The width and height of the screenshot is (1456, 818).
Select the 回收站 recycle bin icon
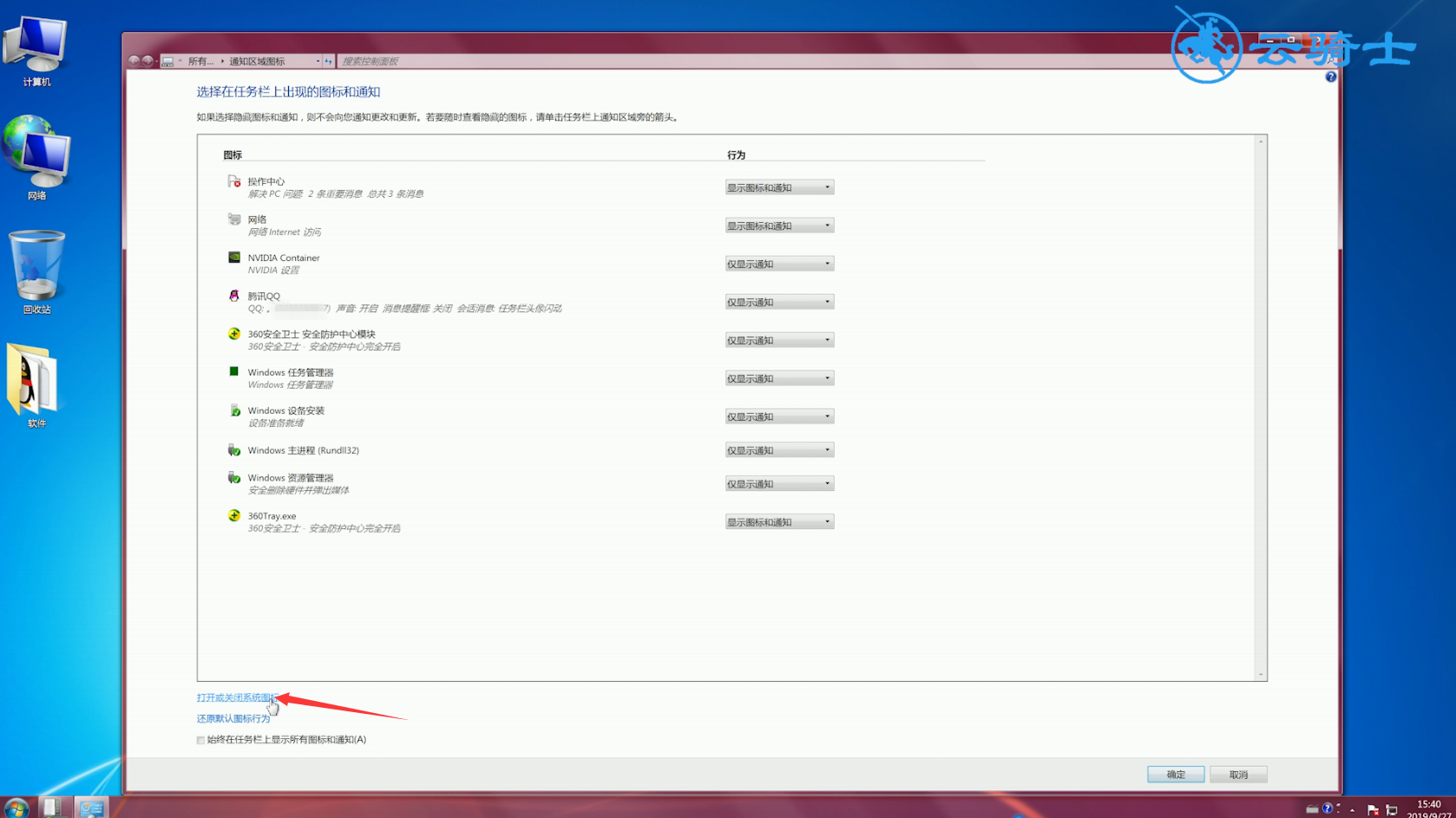(x=36, y=272)
